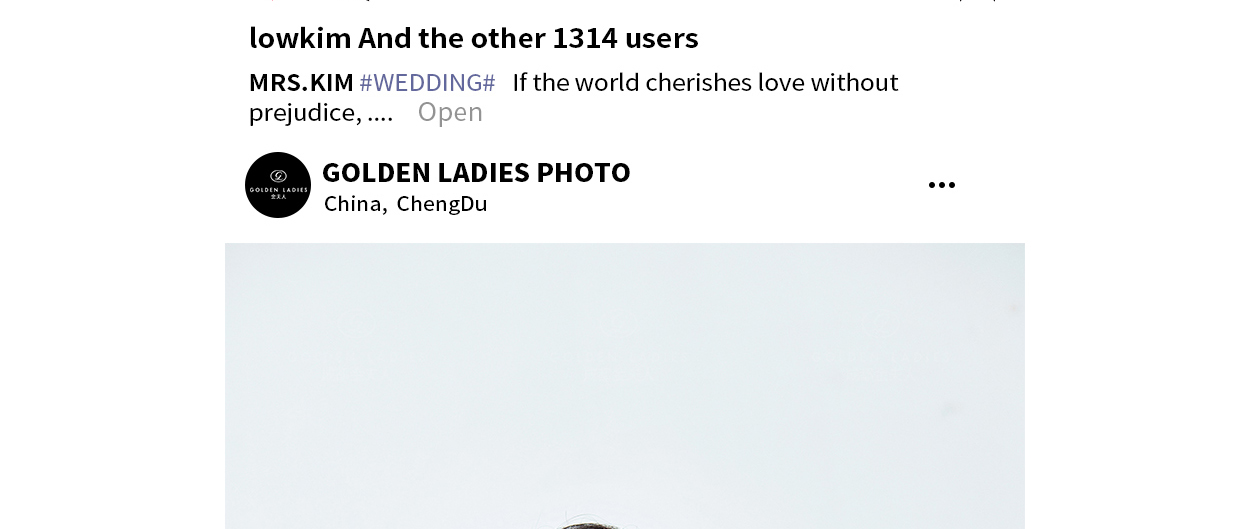Click the word China in location
This screenshot has height=529, width=1250.
point(353,204)
